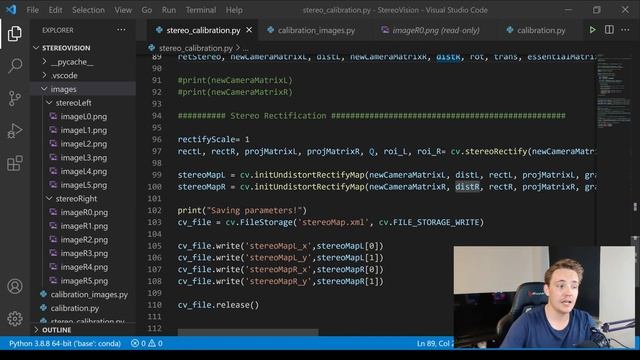Image resolution: width=640 pixels, height=360 pixels.
Task: Open the View menu
Action: click(123, 10)
